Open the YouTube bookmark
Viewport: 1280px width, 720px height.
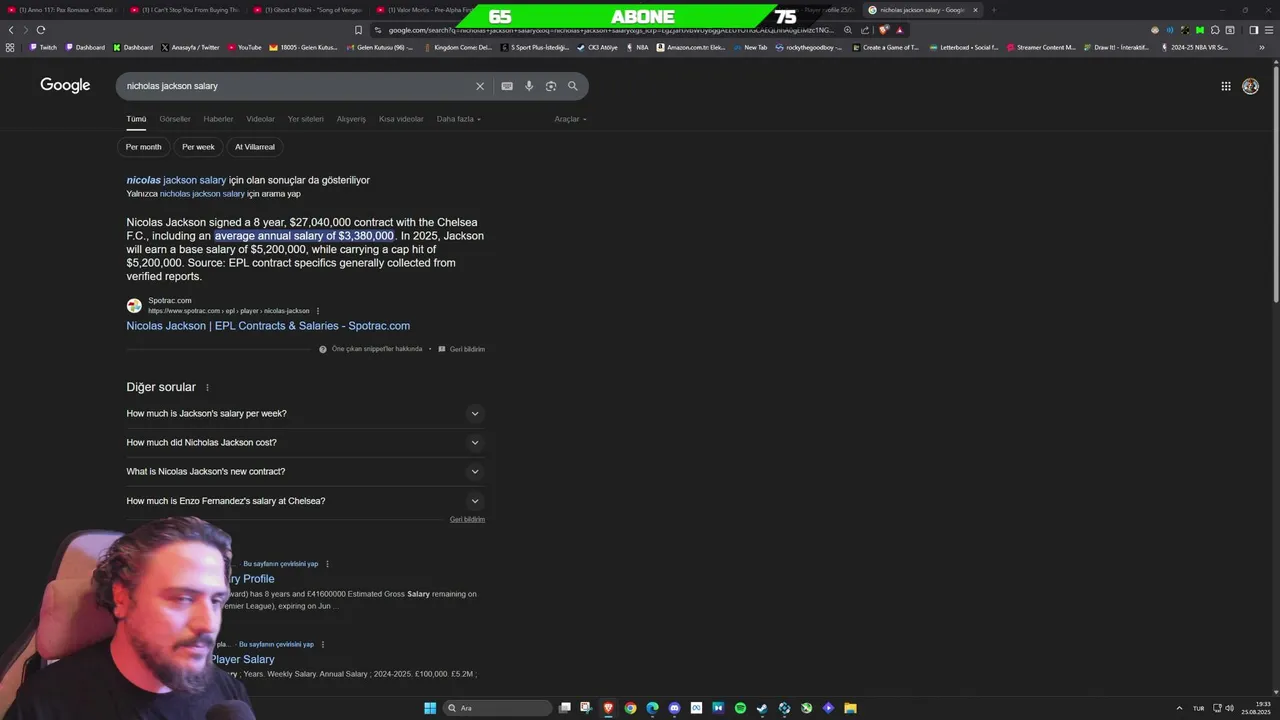point(244,47)
